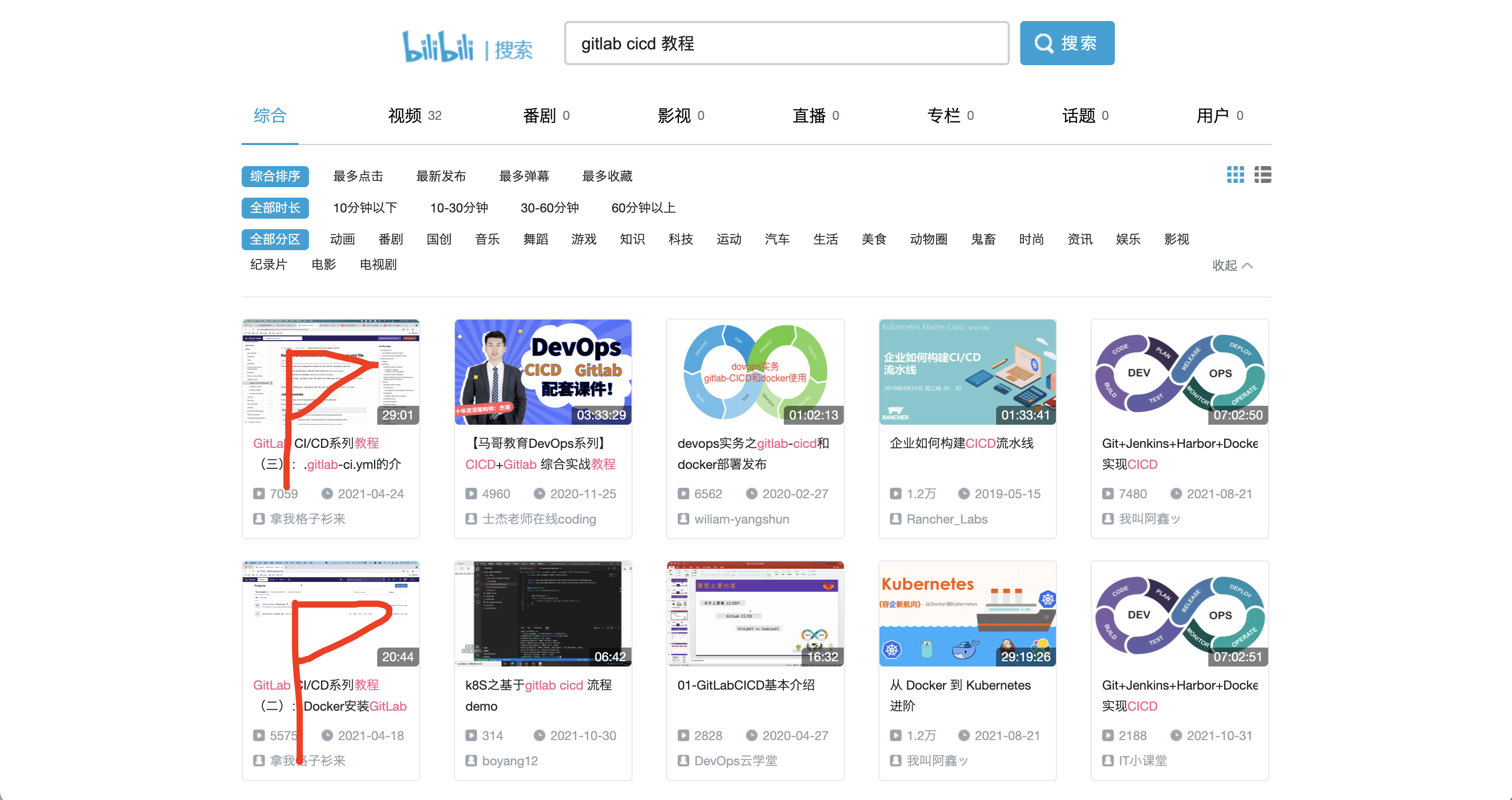The image size is (1512, 800).
Task: Open the 综合 tab
Action: tap(270, 116)
